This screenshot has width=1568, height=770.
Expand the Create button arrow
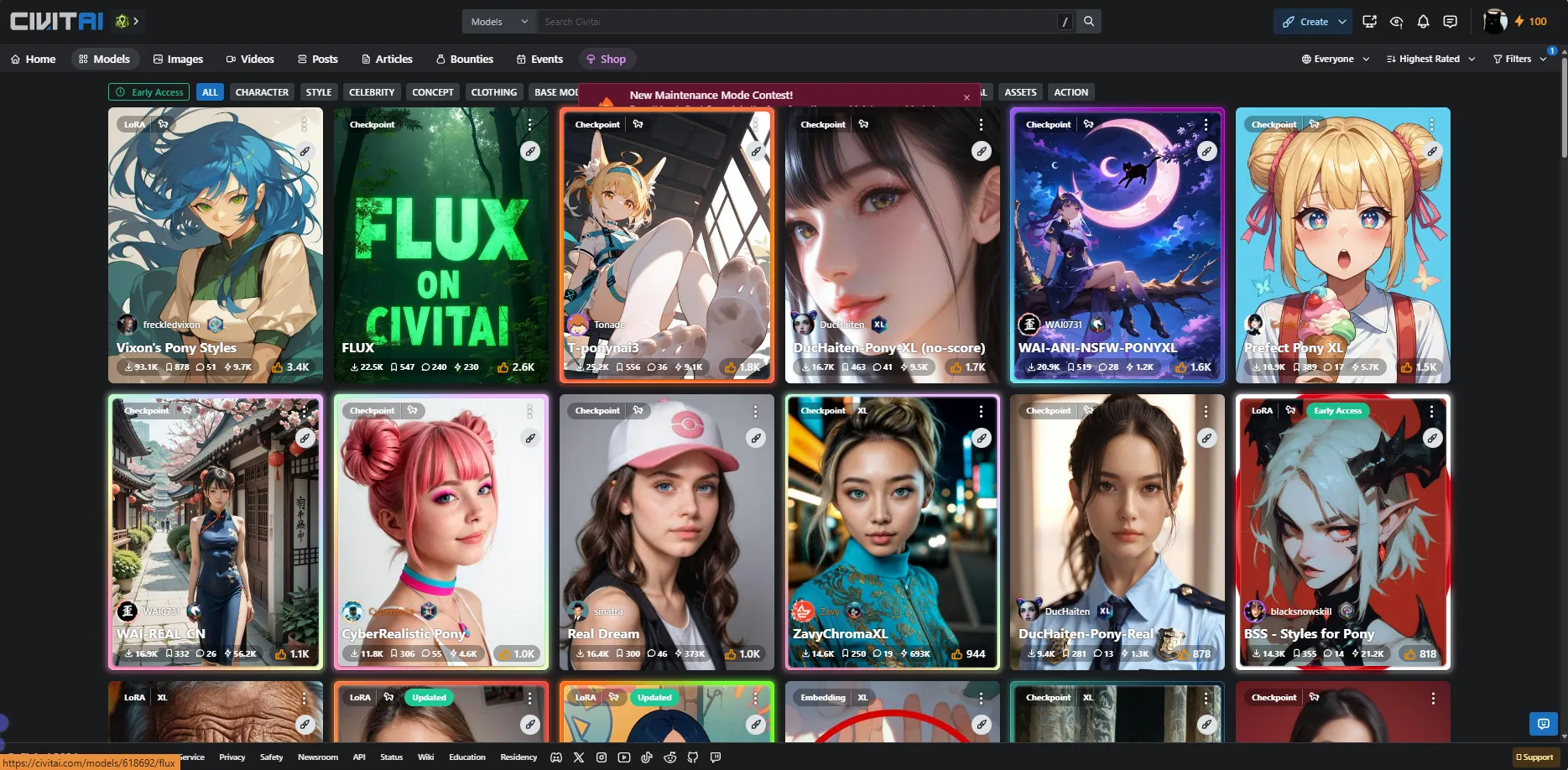tap(1342, 22)
